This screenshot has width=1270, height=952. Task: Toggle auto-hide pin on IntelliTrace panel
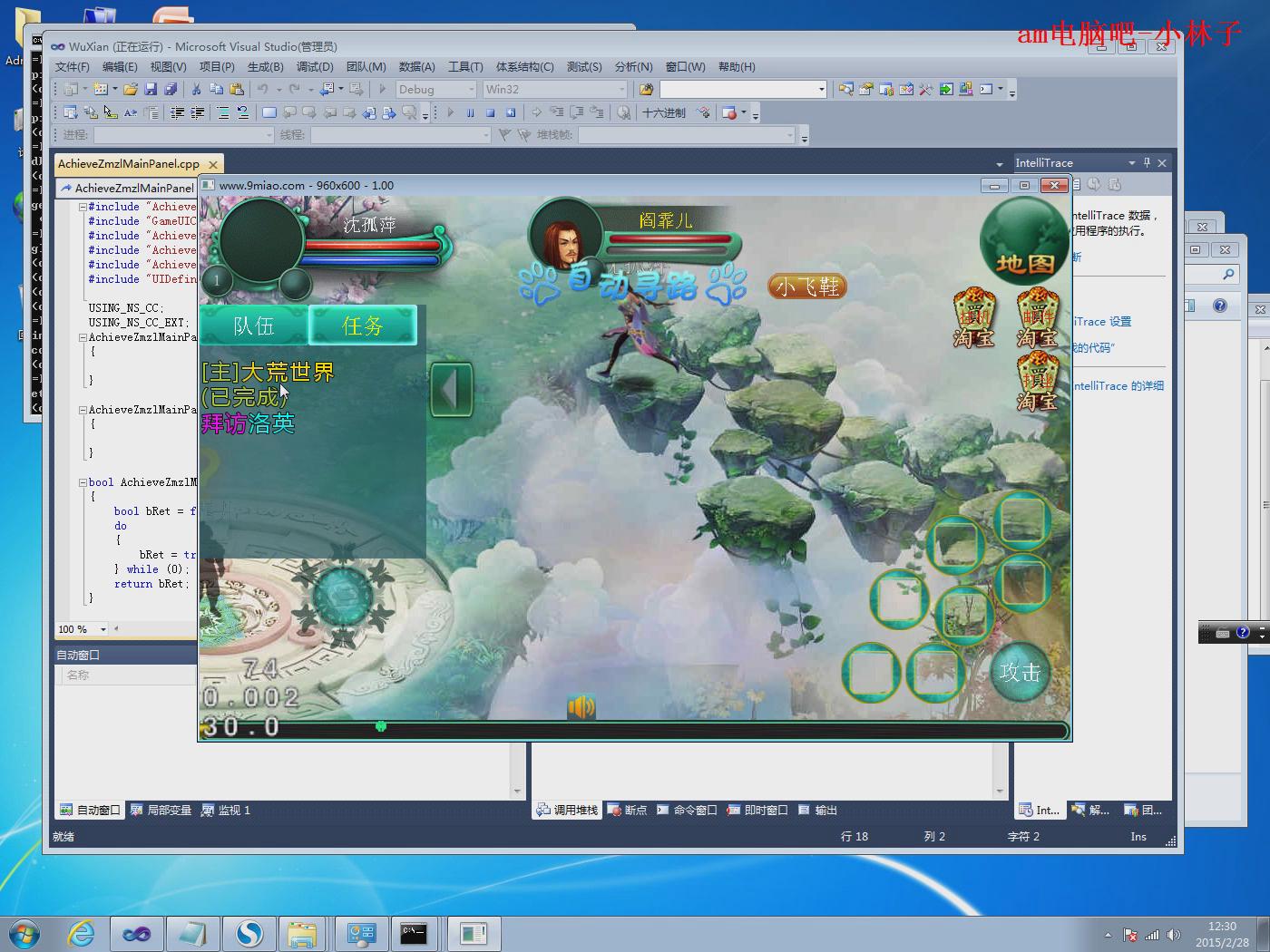tap(1147, 162)
